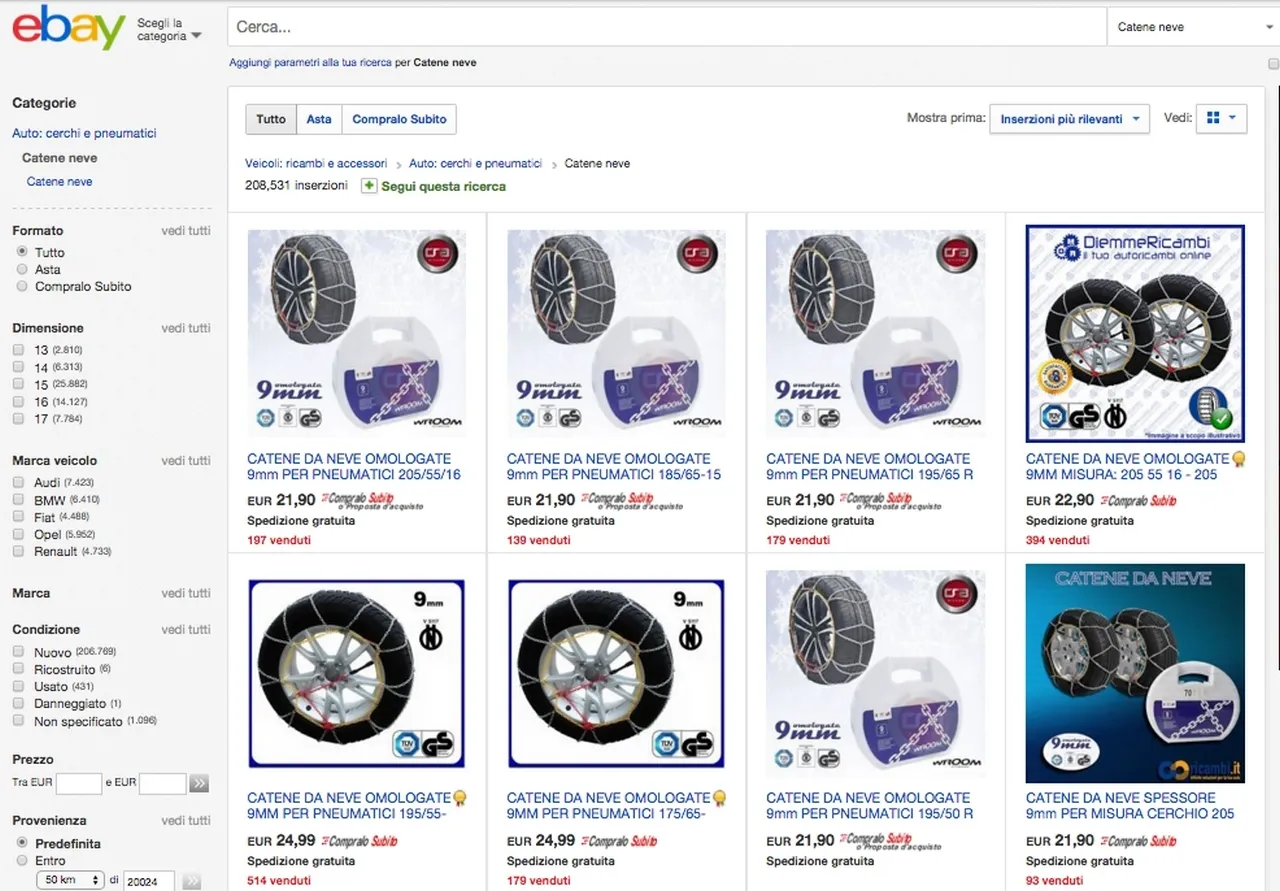The height and width of the screenshot is (891, 1280).
Task: Open the DiemmeRicambi snow chains thumbnail
Action: [1135, 333]
